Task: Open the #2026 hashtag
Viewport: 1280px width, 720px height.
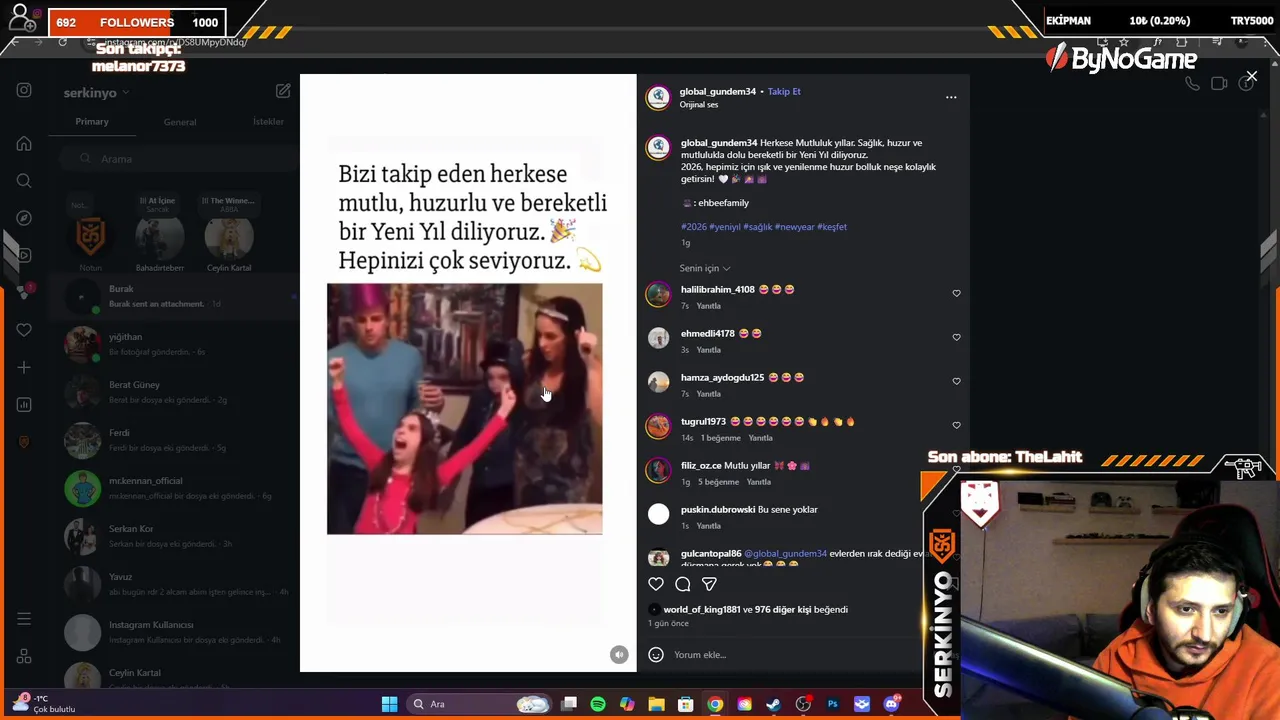Action: (x=694, y=227)
